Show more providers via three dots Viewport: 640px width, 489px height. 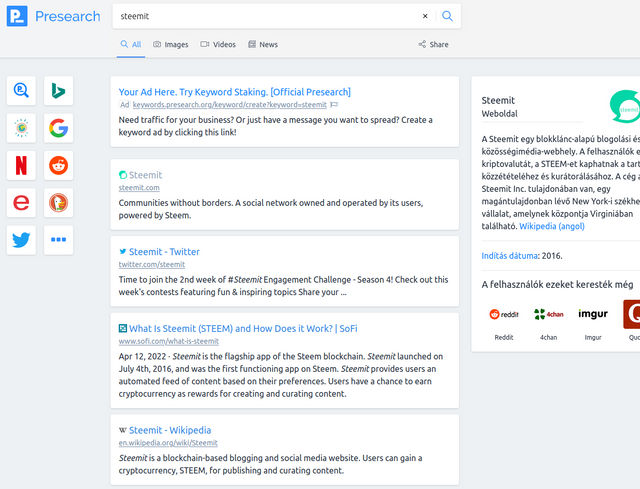(x=58, y=240)
